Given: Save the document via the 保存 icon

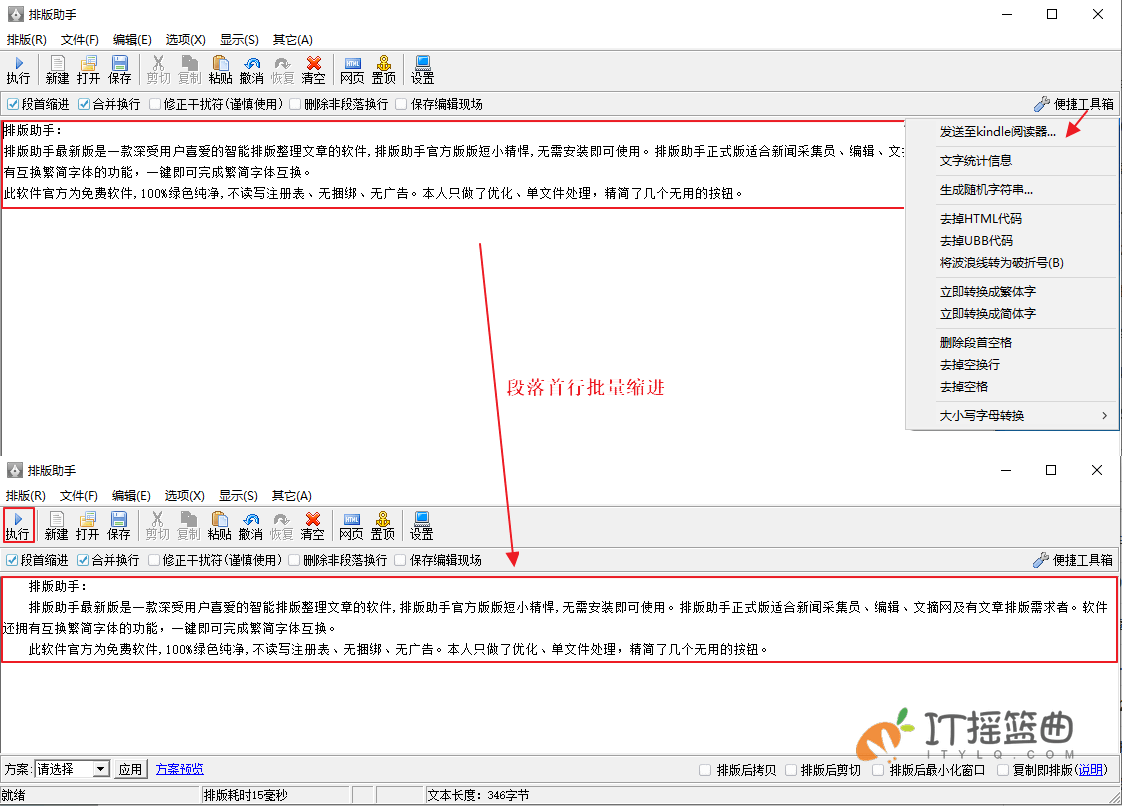Looking at the screenshot, I should point(120,69).
